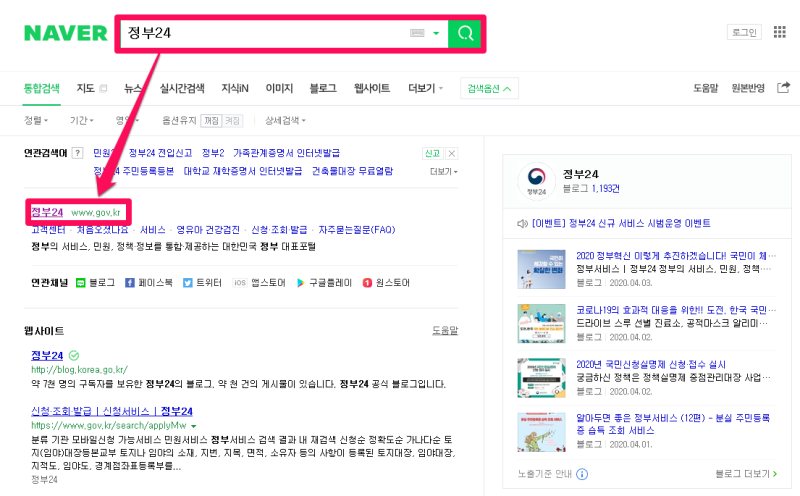Image resolution: width=800 pixels, height=496 pixels.
Task: Select the 웹사이트 tab
Action: [372, 88]
